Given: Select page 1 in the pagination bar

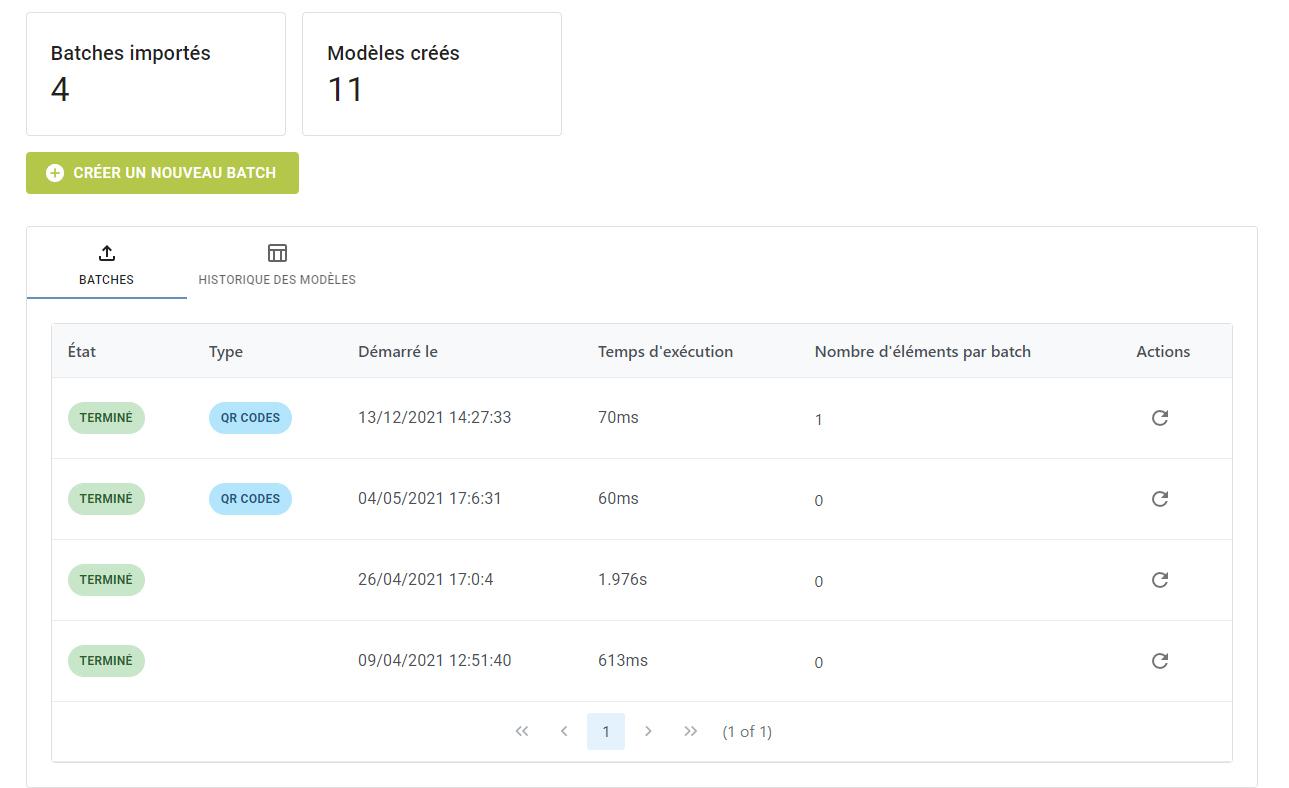Looking at the screenshot, I should 606,731.
